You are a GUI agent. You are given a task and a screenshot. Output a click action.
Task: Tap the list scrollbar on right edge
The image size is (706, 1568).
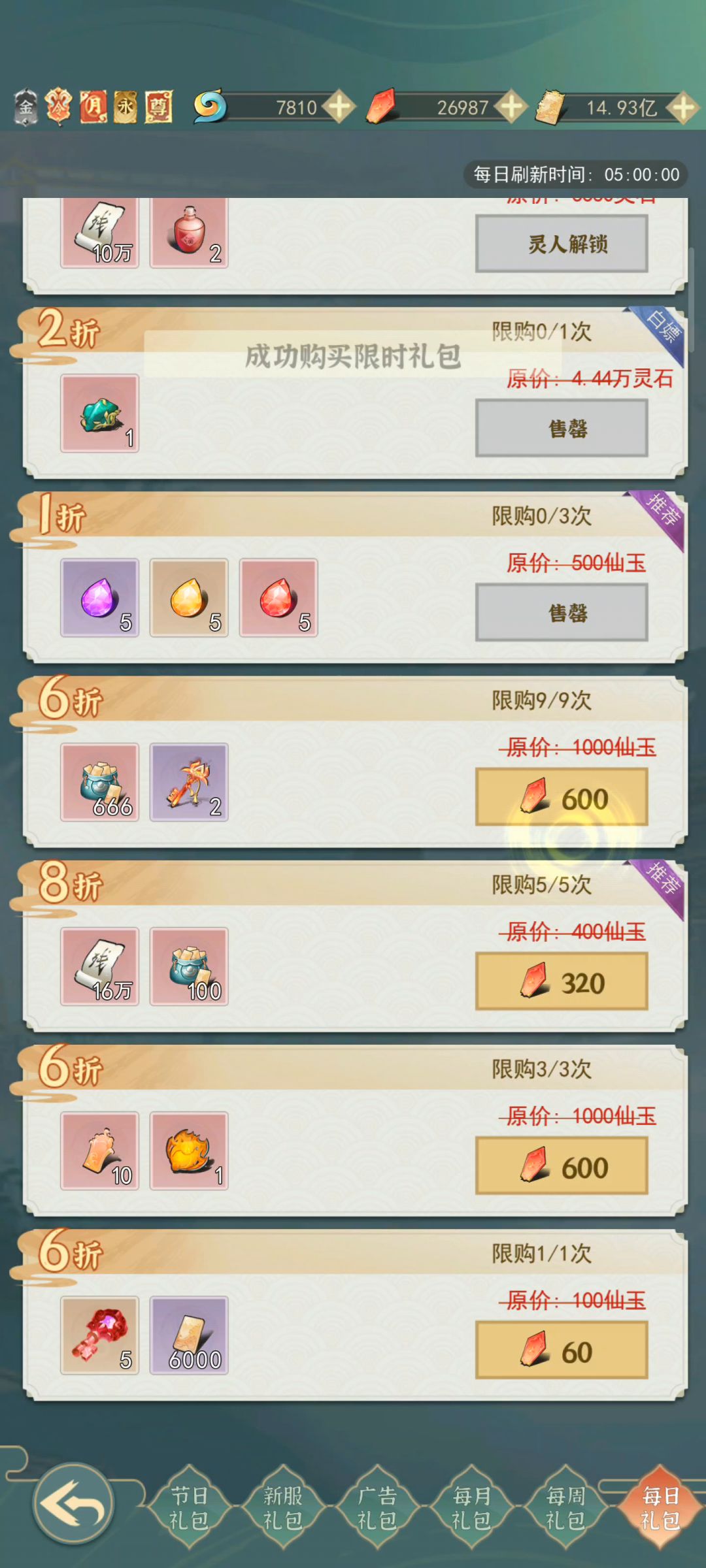point(692,282)
